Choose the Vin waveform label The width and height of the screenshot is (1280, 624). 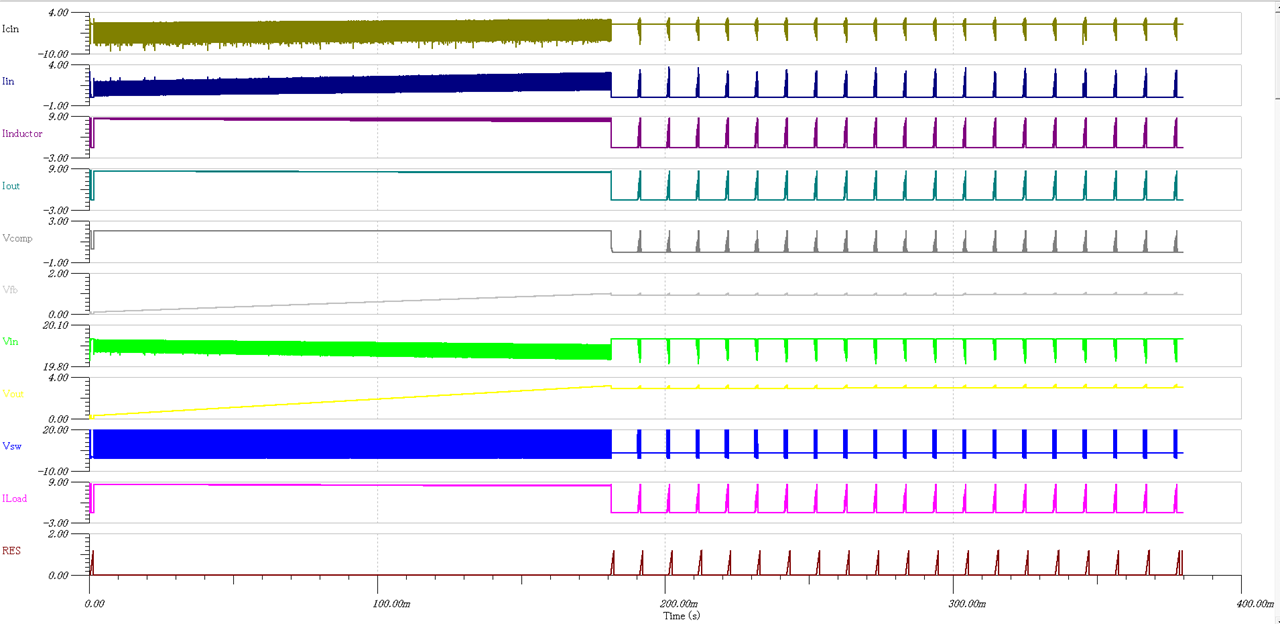coord(11,341)
